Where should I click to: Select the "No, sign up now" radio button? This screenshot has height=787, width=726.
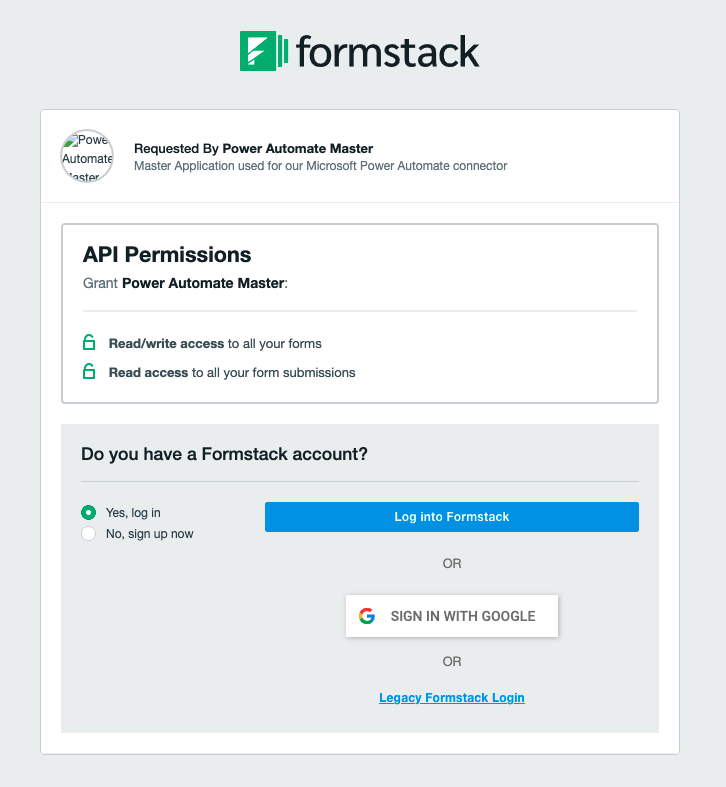[x=88, y=534]
